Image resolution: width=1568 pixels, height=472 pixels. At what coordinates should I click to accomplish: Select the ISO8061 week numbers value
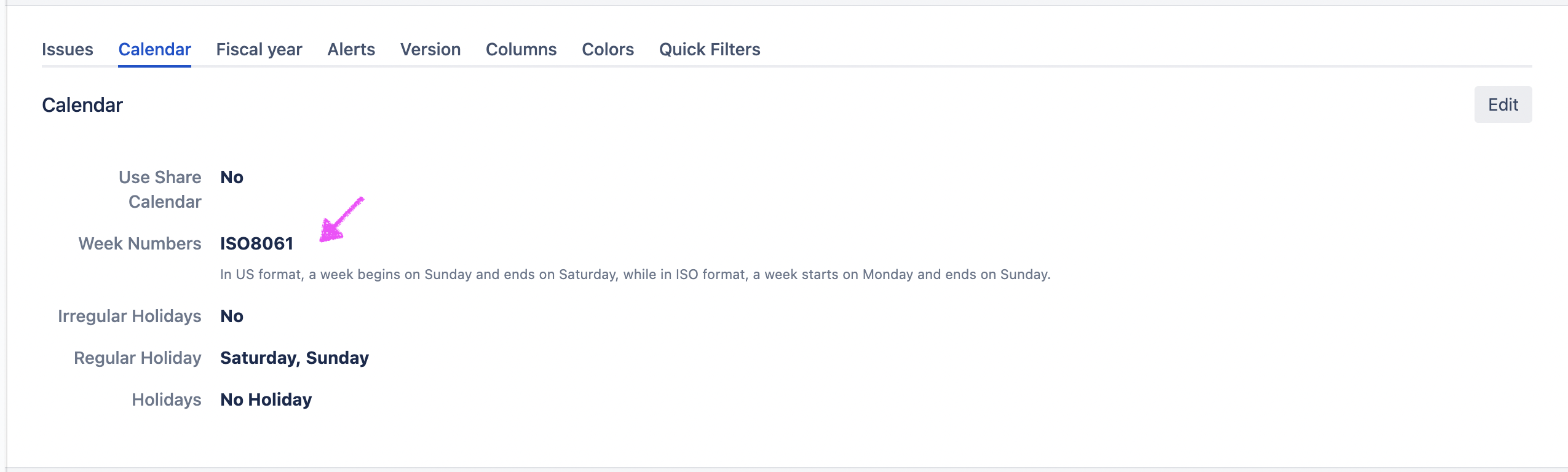[256, 243]
